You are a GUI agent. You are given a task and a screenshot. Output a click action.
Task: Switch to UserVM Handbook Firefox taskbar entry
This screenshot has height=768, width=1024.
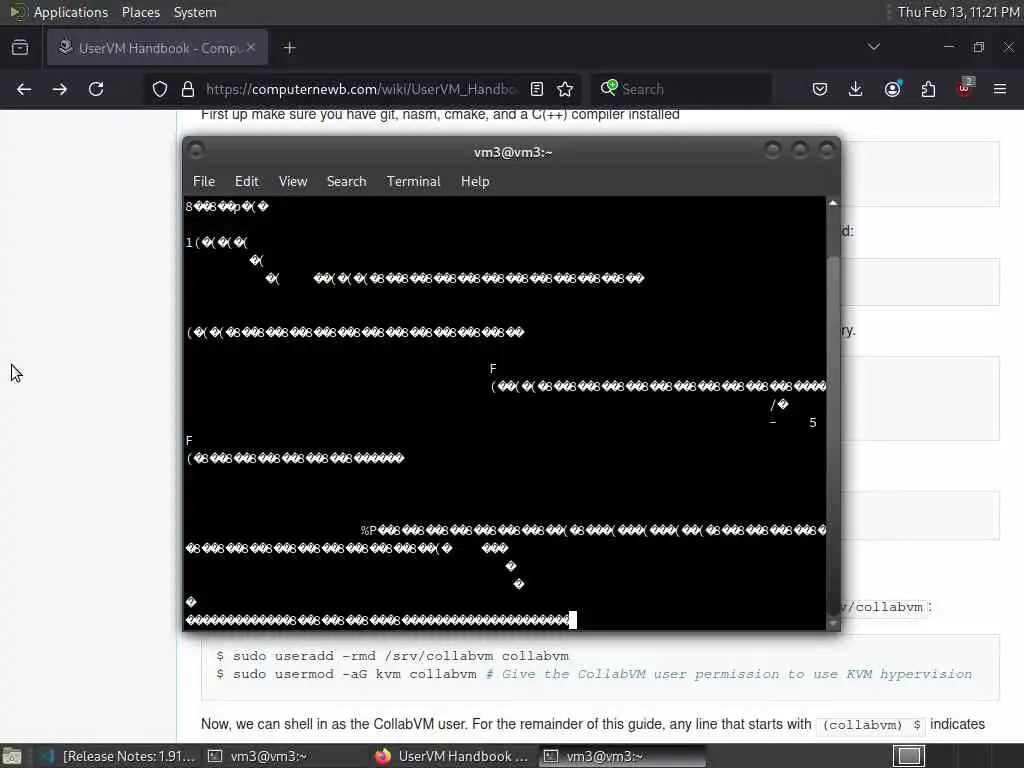pos(453,756)
